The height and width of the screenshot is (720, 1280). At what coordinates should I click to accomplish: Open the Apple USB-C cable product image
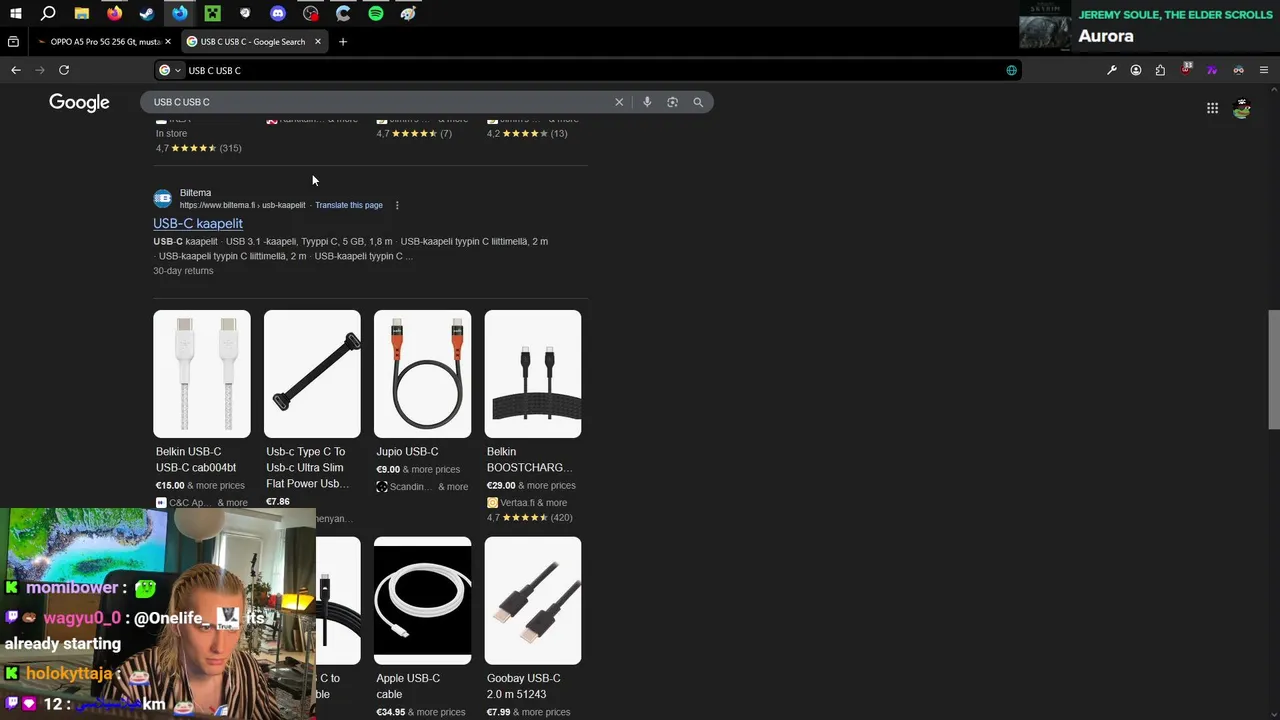click(x=422, y=600)
